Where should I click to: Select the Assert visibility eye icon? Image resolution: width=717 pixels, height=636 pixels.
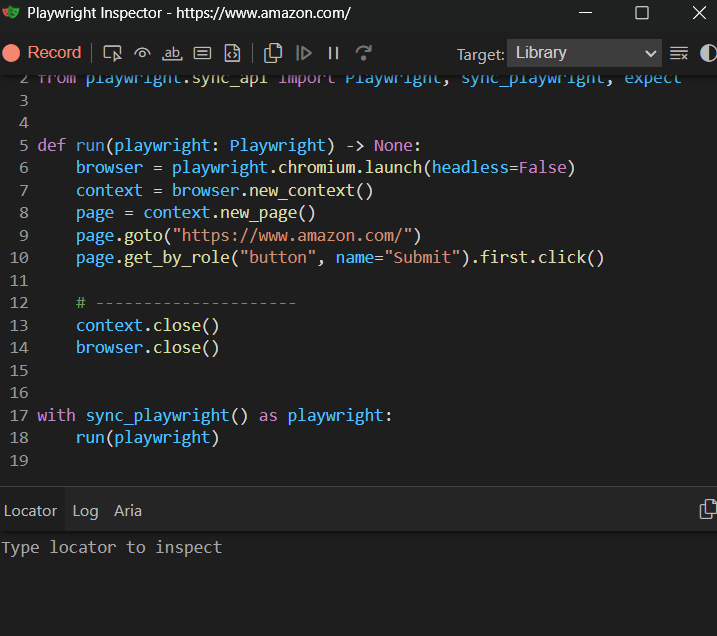click(x=142, y=53)
